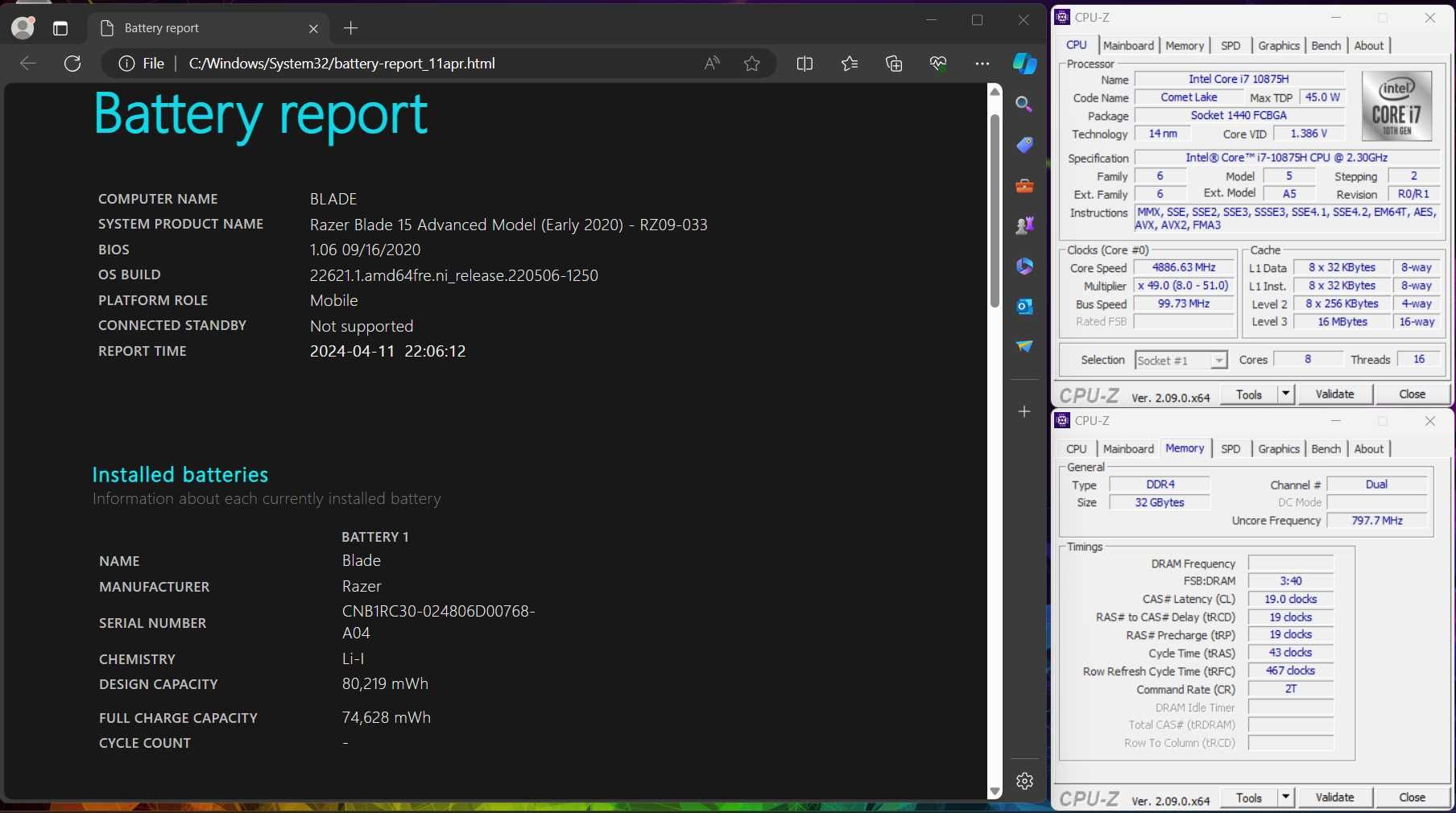Open sidebar Search tool
The height and width of the screenshot is (813, 1456).
(x=1024, y=104)
